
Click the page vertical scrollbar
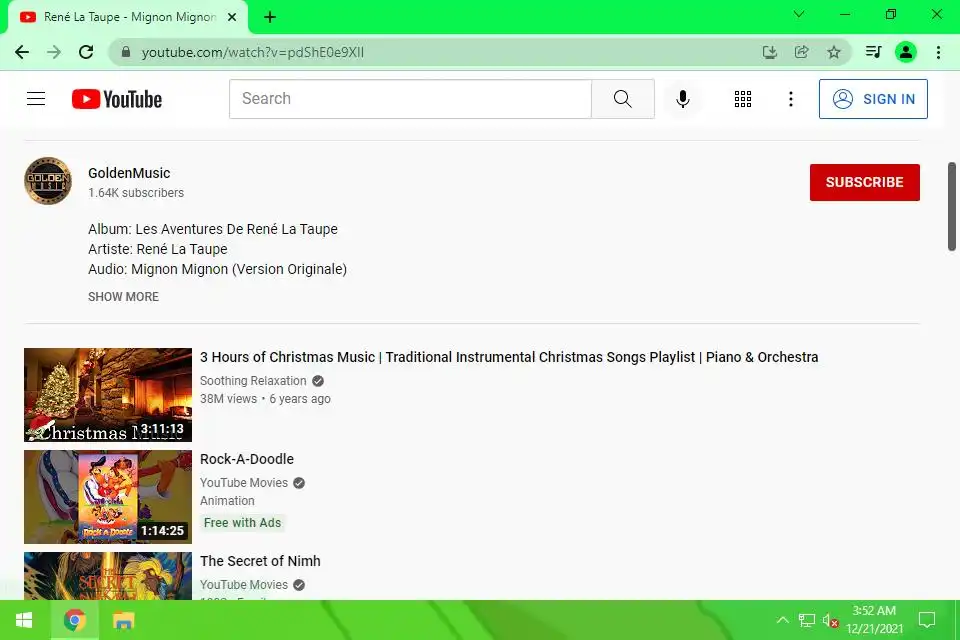pos(952,206)
